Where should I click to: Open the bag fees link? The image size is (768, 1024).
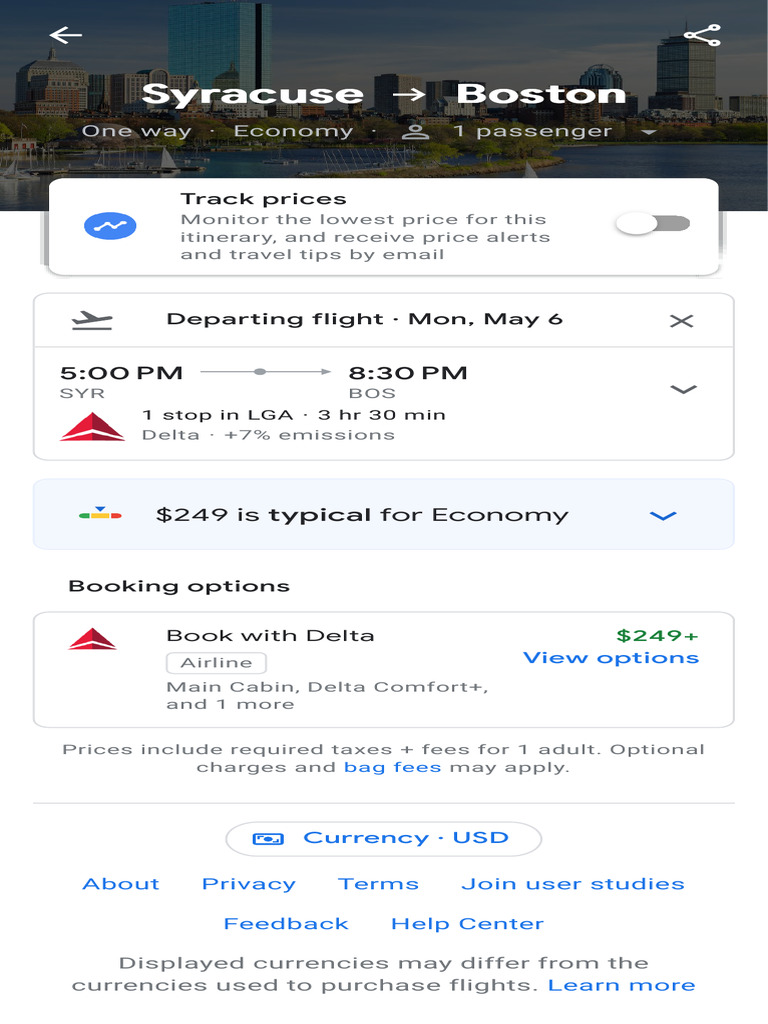click(x=392, y=768)
